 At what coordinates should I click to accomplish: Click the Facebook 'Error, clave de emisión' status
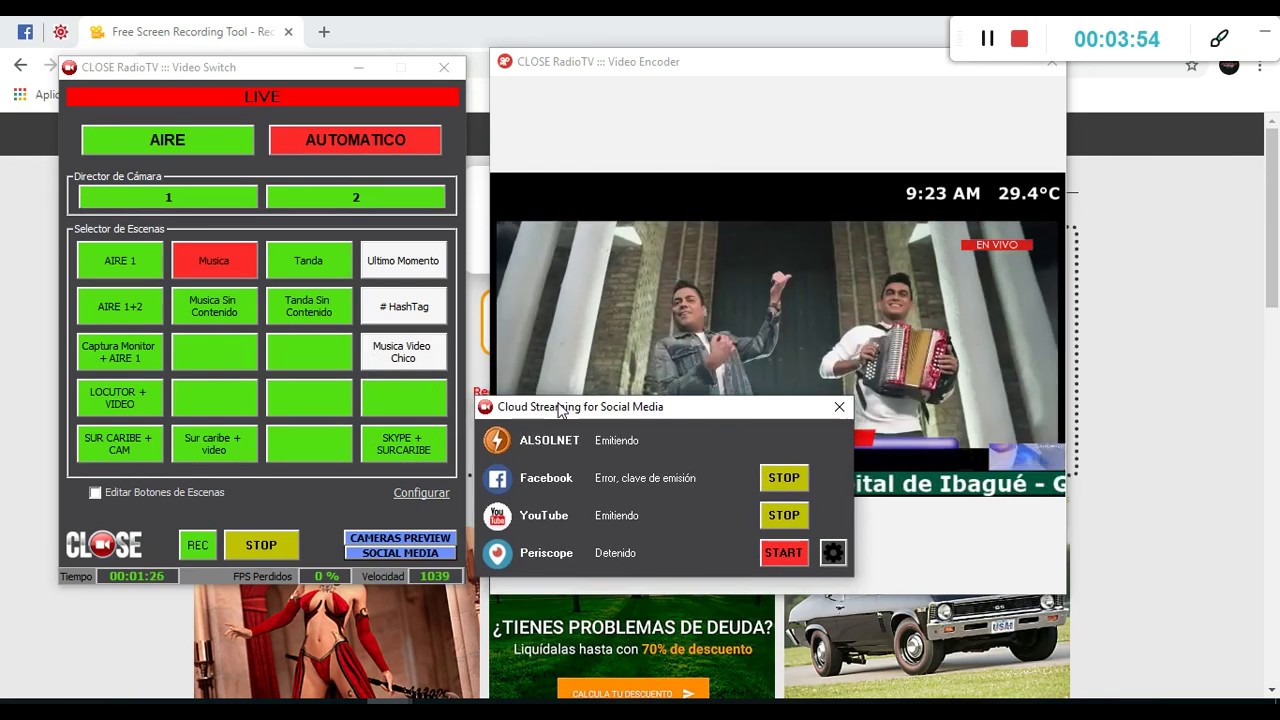point(645,478)
